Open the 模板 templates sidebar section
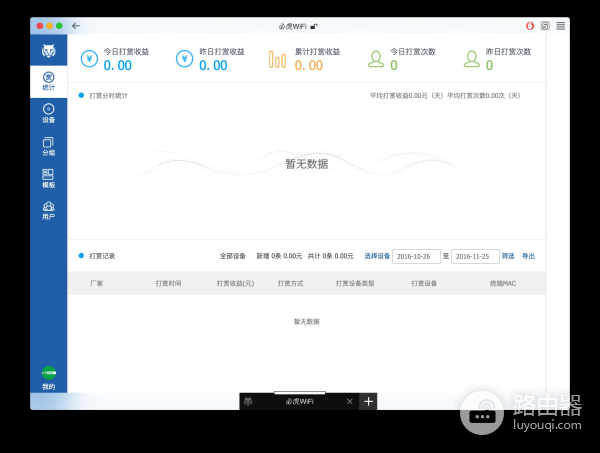Screen dimensions: 600x453 click(x=49, y=179)
